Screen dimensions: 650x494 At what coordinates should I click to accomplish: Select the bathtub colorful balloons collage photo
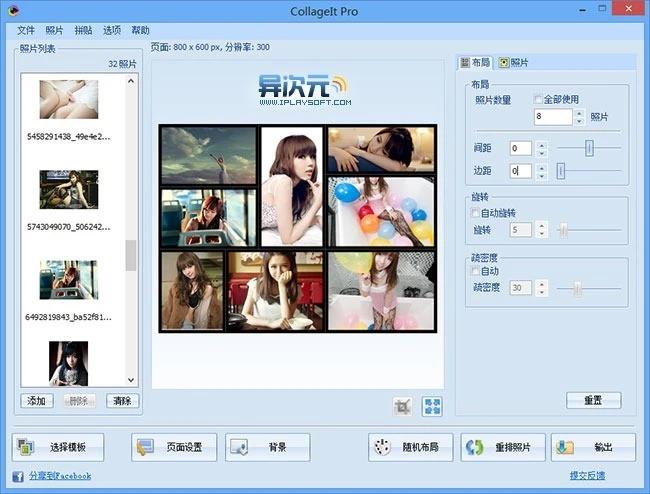pyautogui.click(x=381, y=212)
